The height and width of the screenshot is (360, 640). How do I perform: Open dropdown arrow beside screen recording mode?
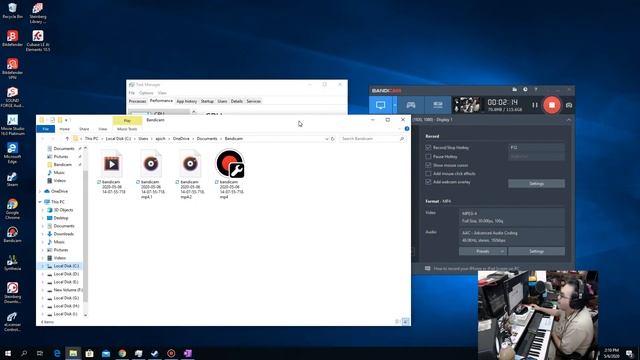pyautogui.click(x=395, y=105)
